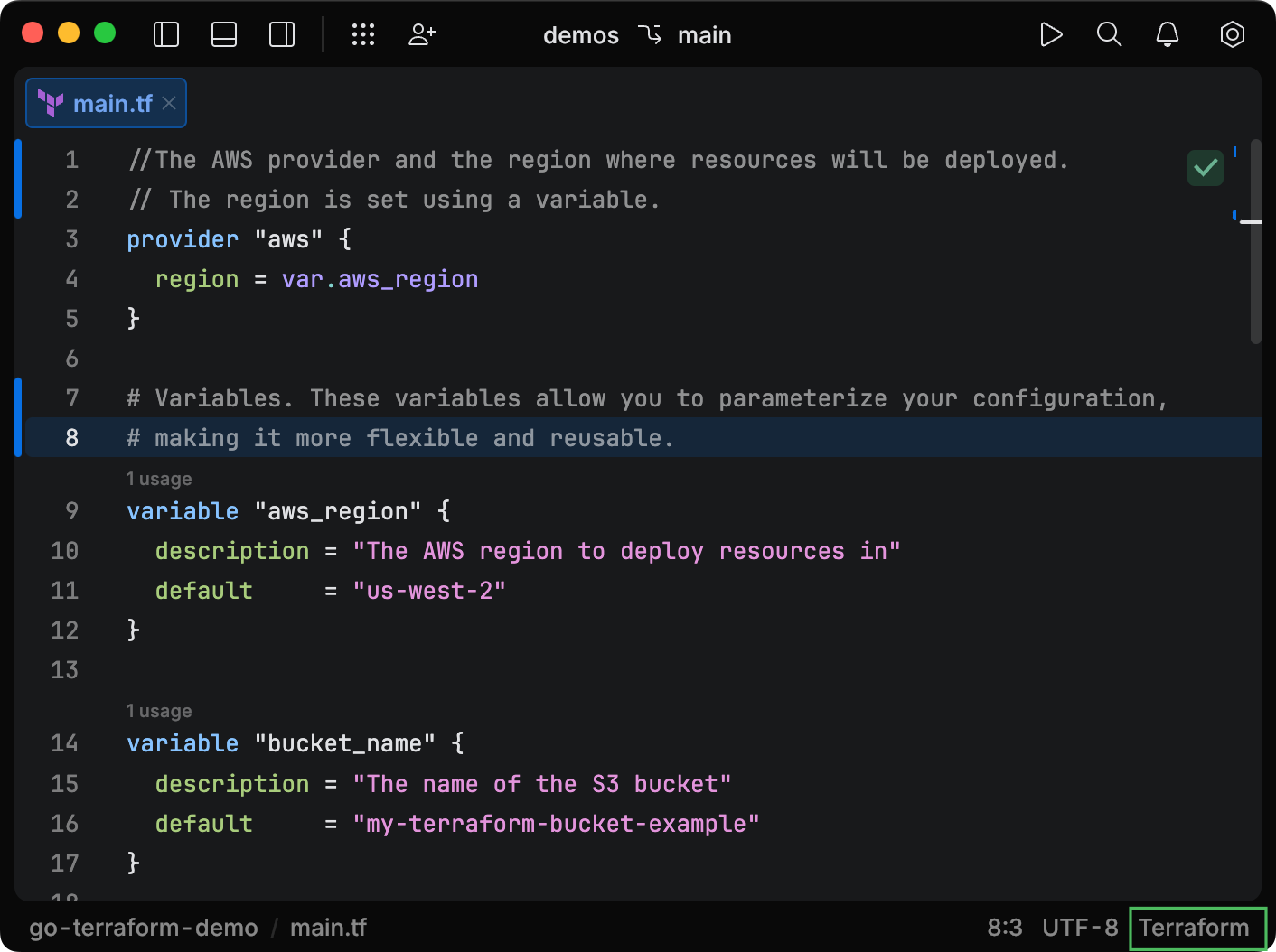Viewport: 1276px width, 952px height.
Task: Open the tools grid menu
Action: (363, 35)
